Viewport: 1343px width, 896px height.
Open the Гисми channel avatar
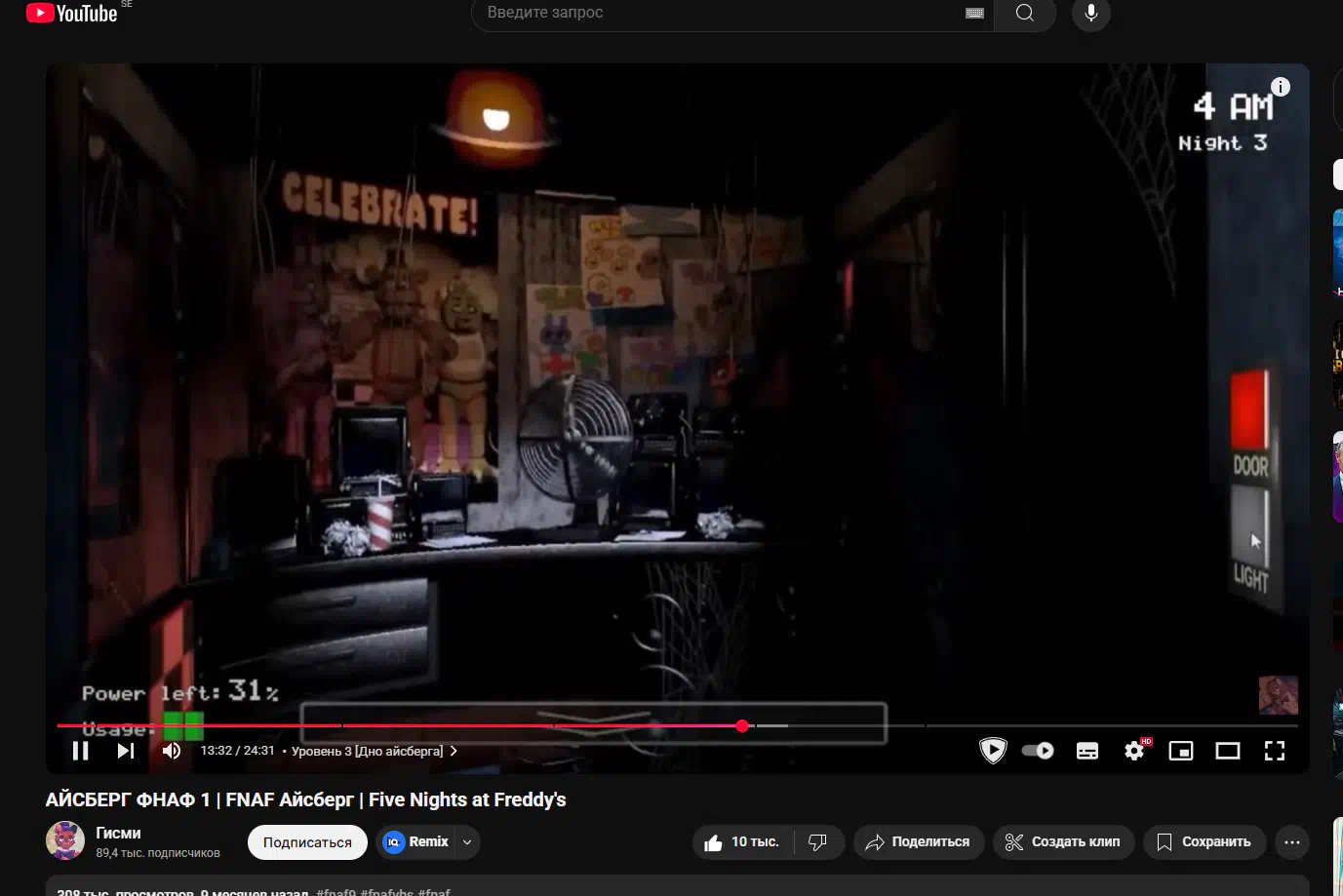(x=65, y=840)
